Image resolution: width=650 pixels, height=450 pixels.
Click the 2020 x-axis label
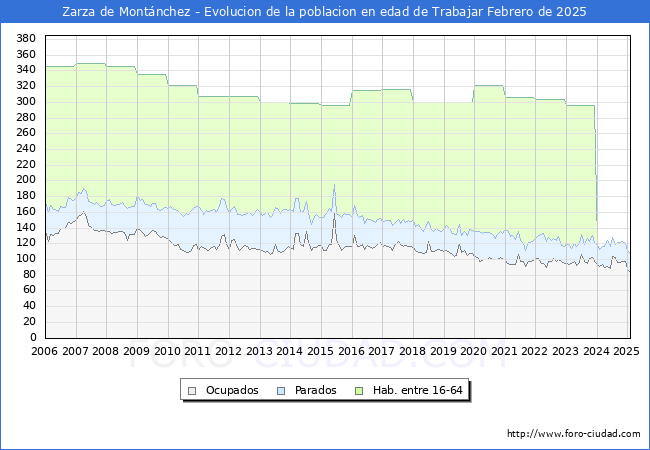coord(474,351)
